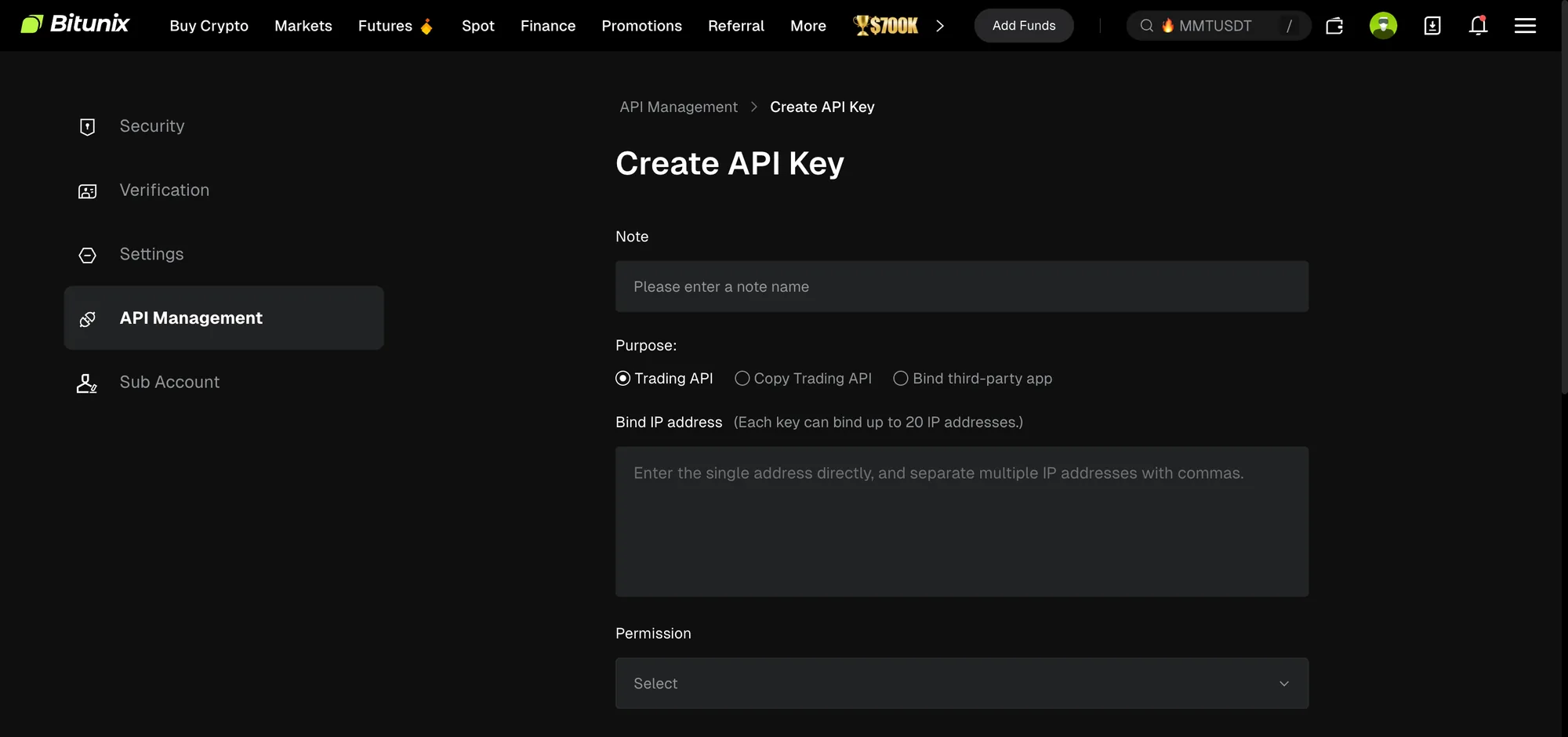The width and height of the screenshot is (1568, 737).
Task: Select Bind third-party app radio button
Action: (901, 379)
